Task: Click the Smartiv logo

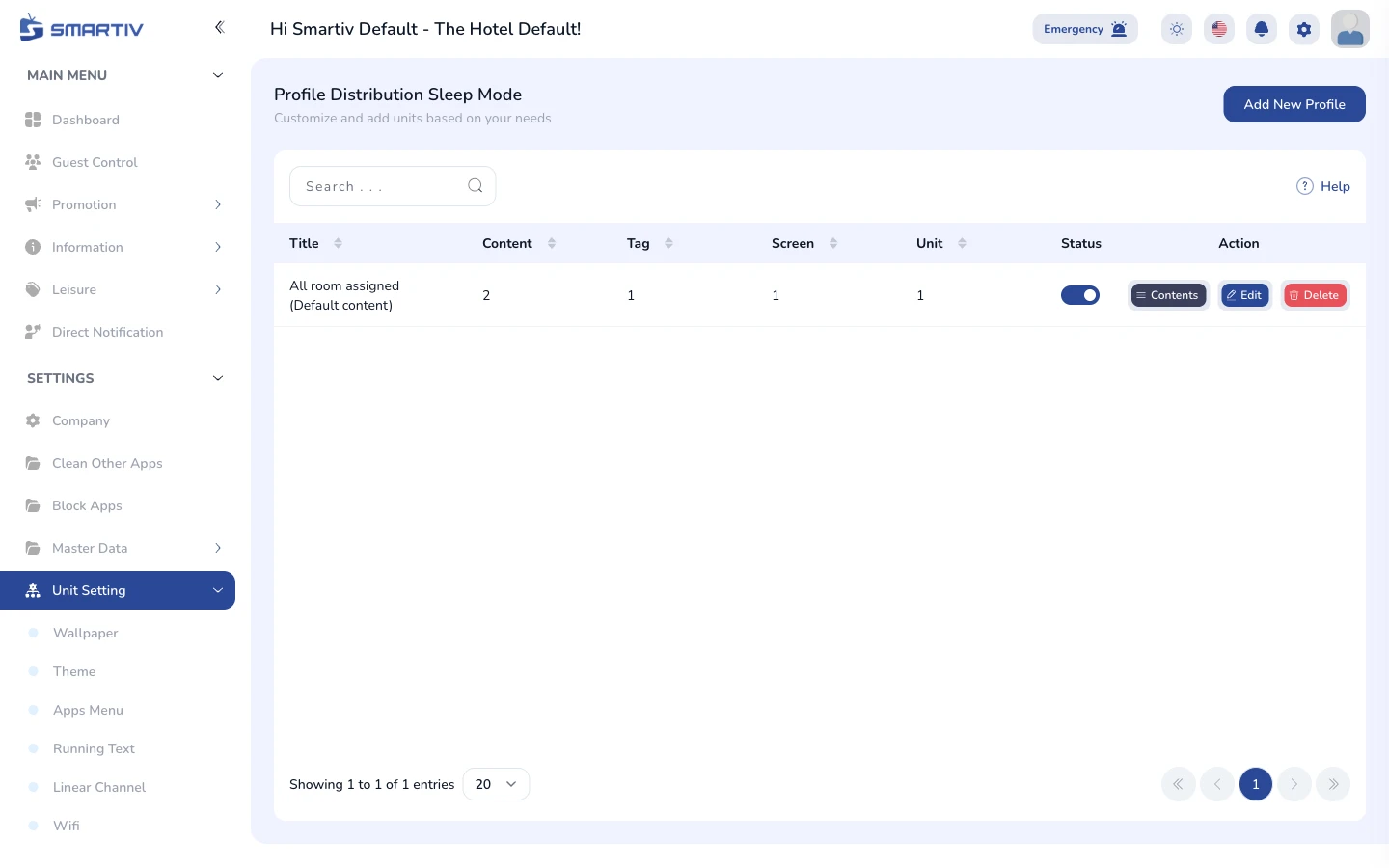Action: point(81,28)
